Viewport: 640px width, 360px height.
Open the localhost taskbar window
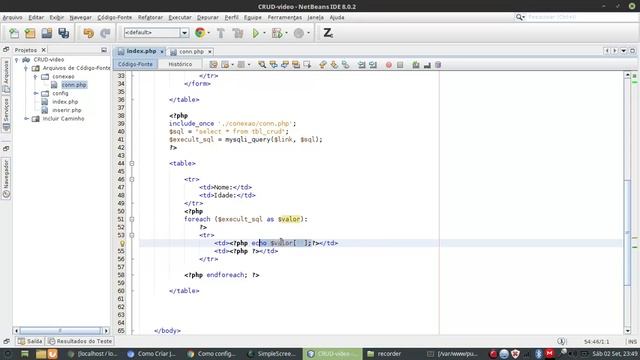tap(92, 354)
